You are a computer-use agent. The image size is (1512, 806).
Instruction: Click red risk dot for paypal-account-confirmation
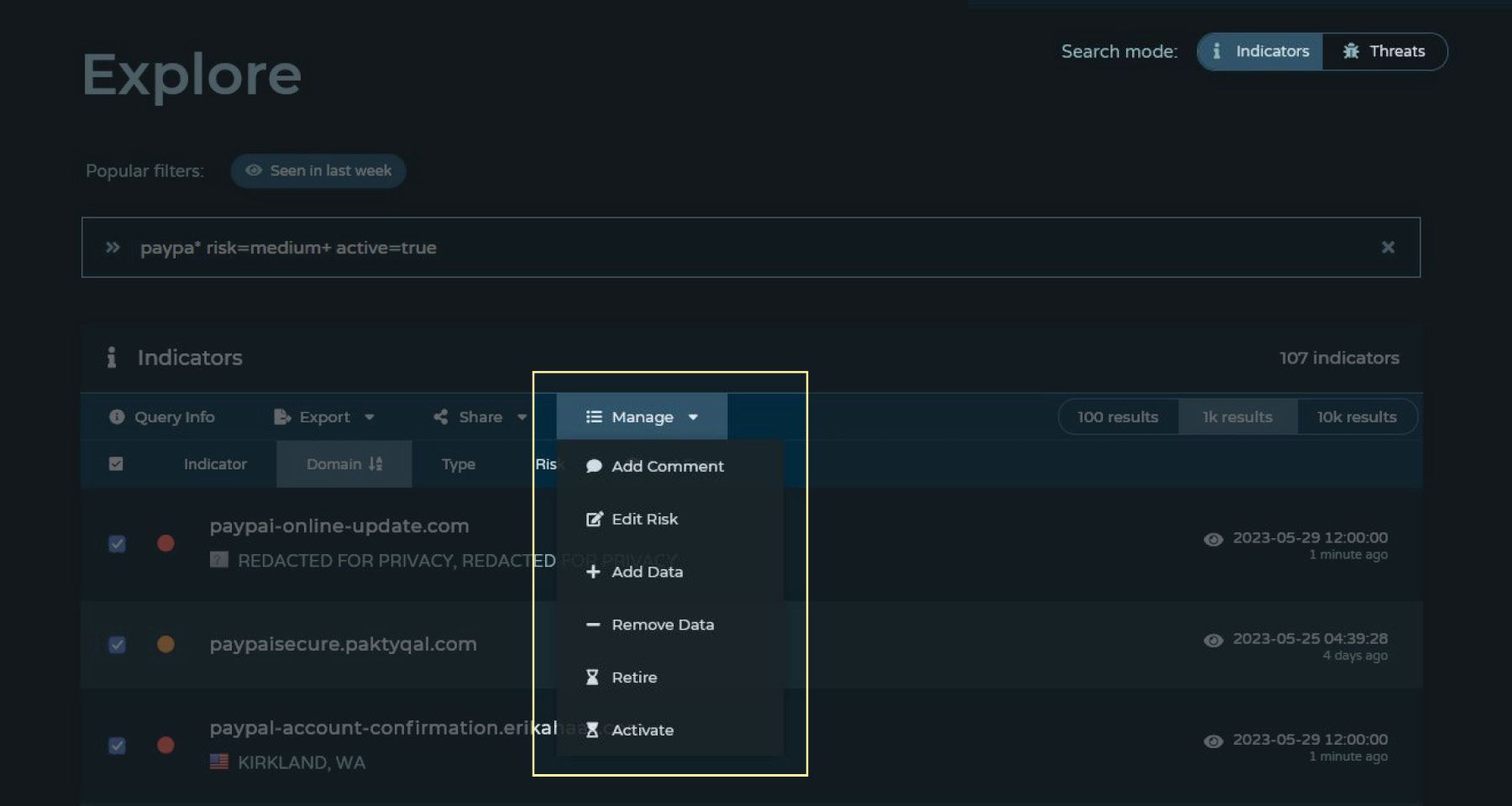pyautogui.click(x=166, y=745)
